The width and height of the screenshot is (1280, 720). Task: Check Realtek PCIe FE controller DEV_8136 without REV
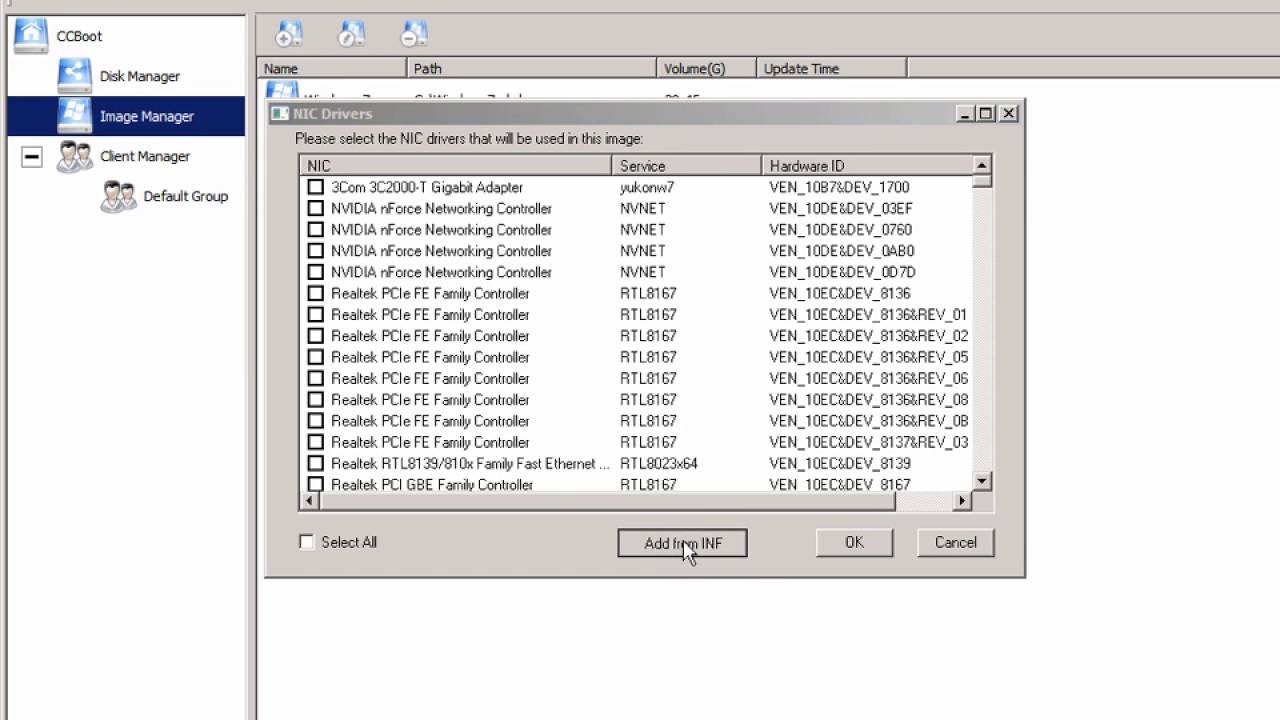[316, 293]
